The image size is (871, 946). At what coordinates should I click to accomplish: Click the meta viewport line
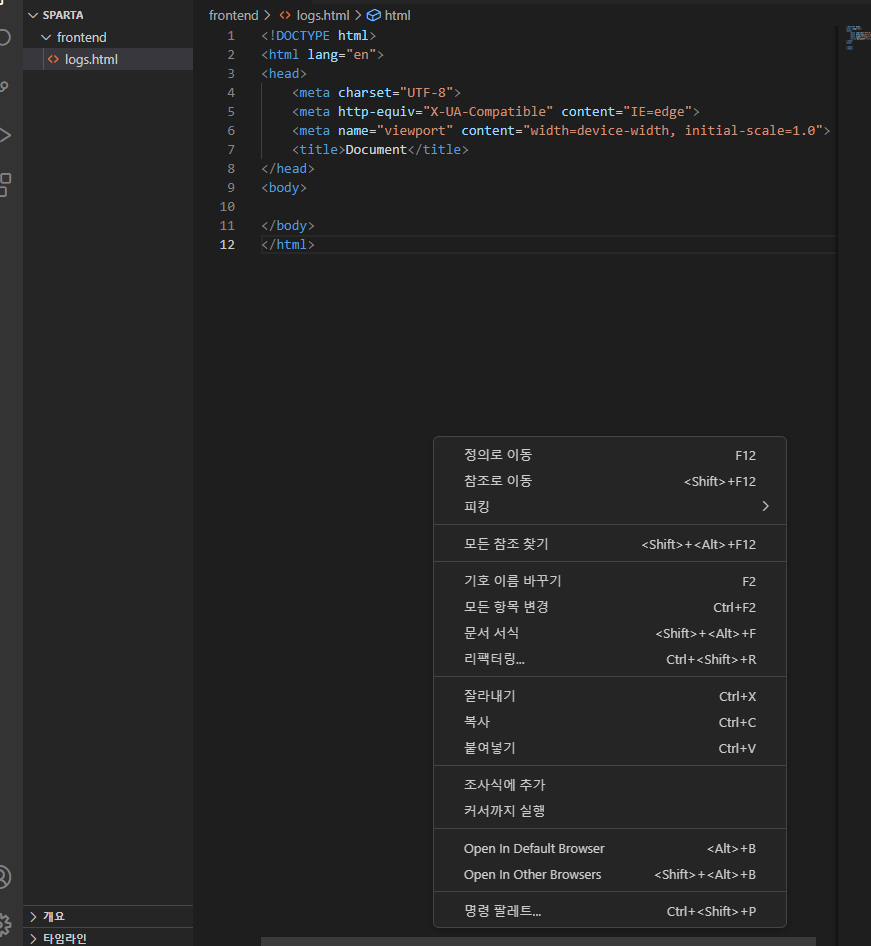[x=561, y=130]
